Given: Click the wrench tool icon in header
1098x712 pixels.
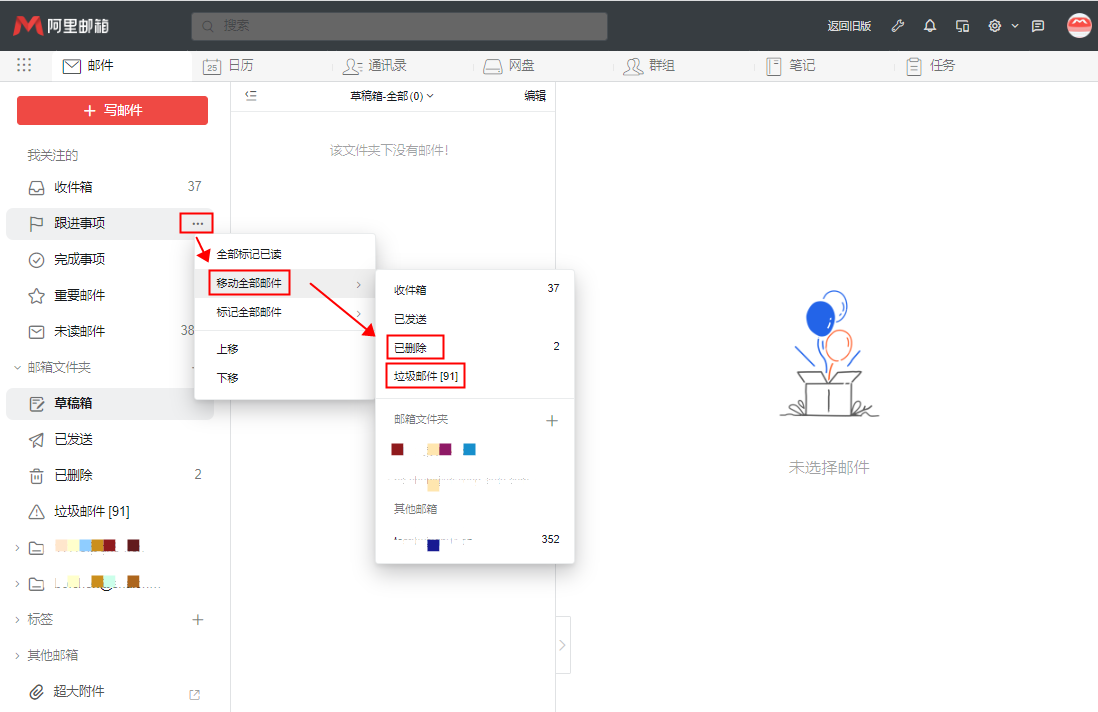Looking at the screenshot, I should [898, 26].
